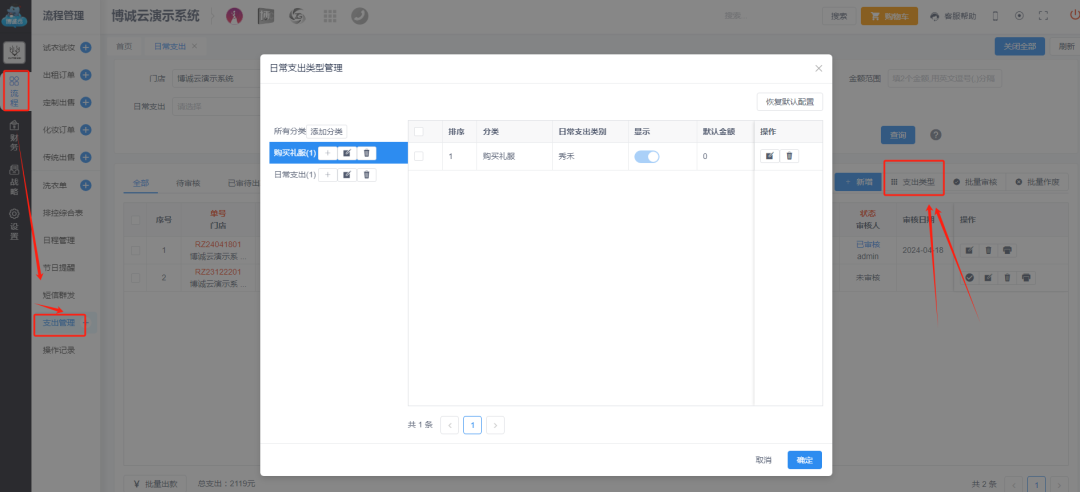Switch to the 首页 tab
This screenshot has width=1080, height=492.
124,46
